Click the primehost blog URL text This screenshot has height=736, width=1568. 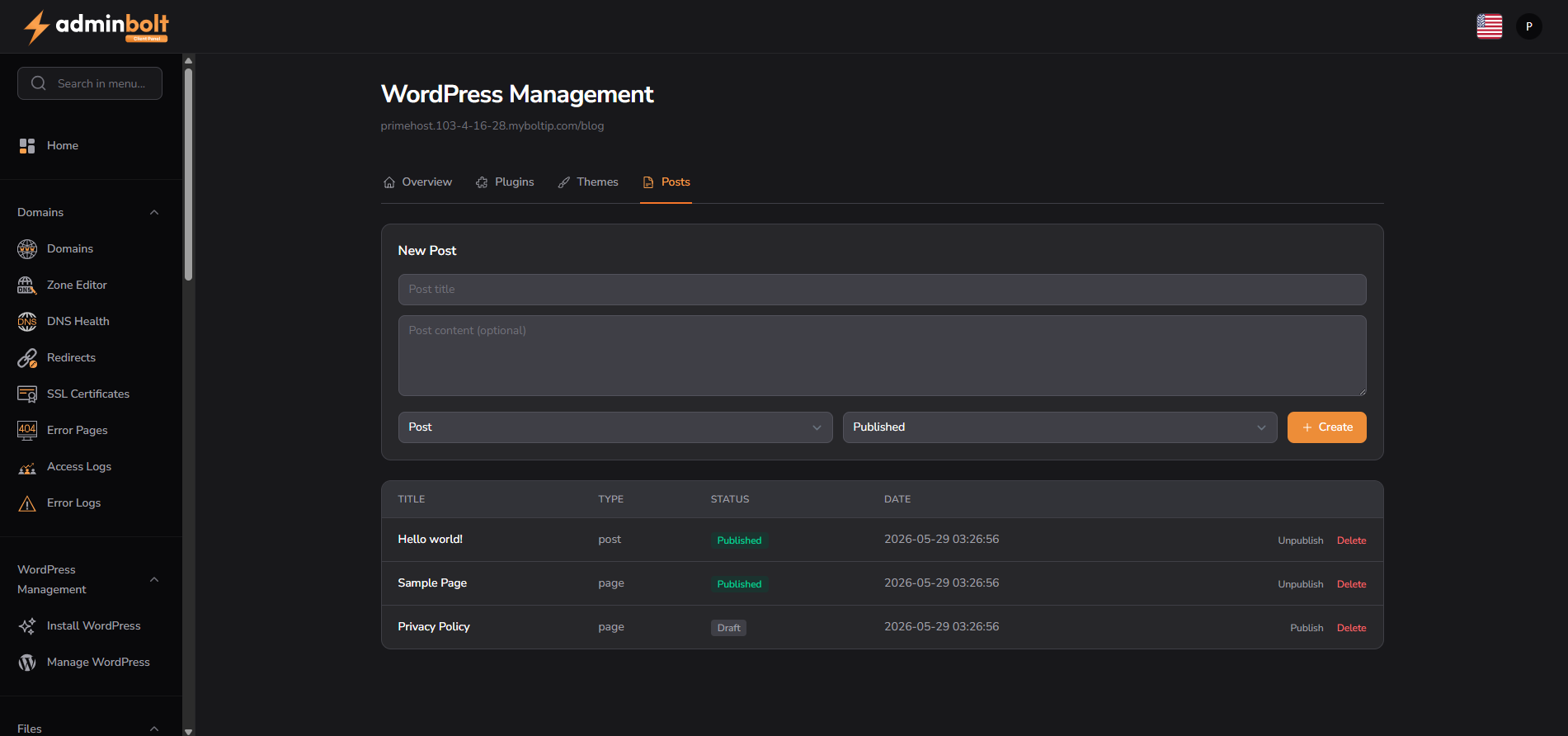pos(492,126)
